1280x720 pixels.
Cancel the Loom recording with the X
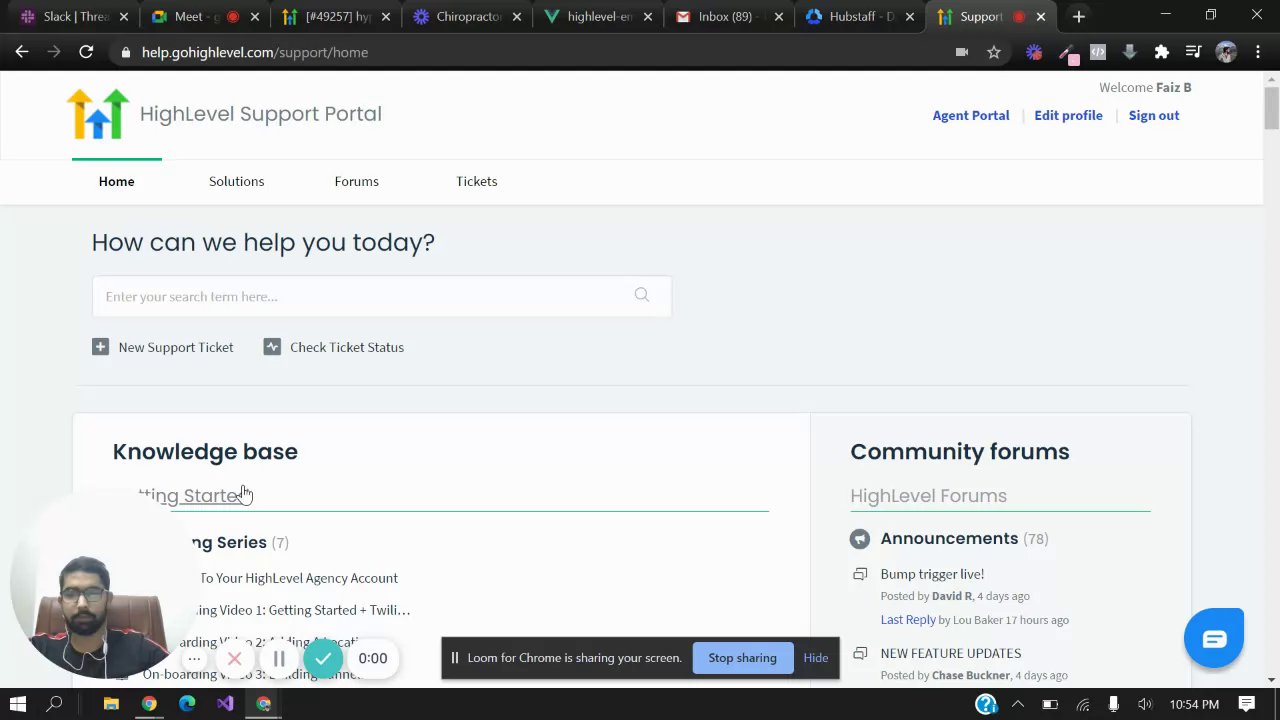point(234,658)
